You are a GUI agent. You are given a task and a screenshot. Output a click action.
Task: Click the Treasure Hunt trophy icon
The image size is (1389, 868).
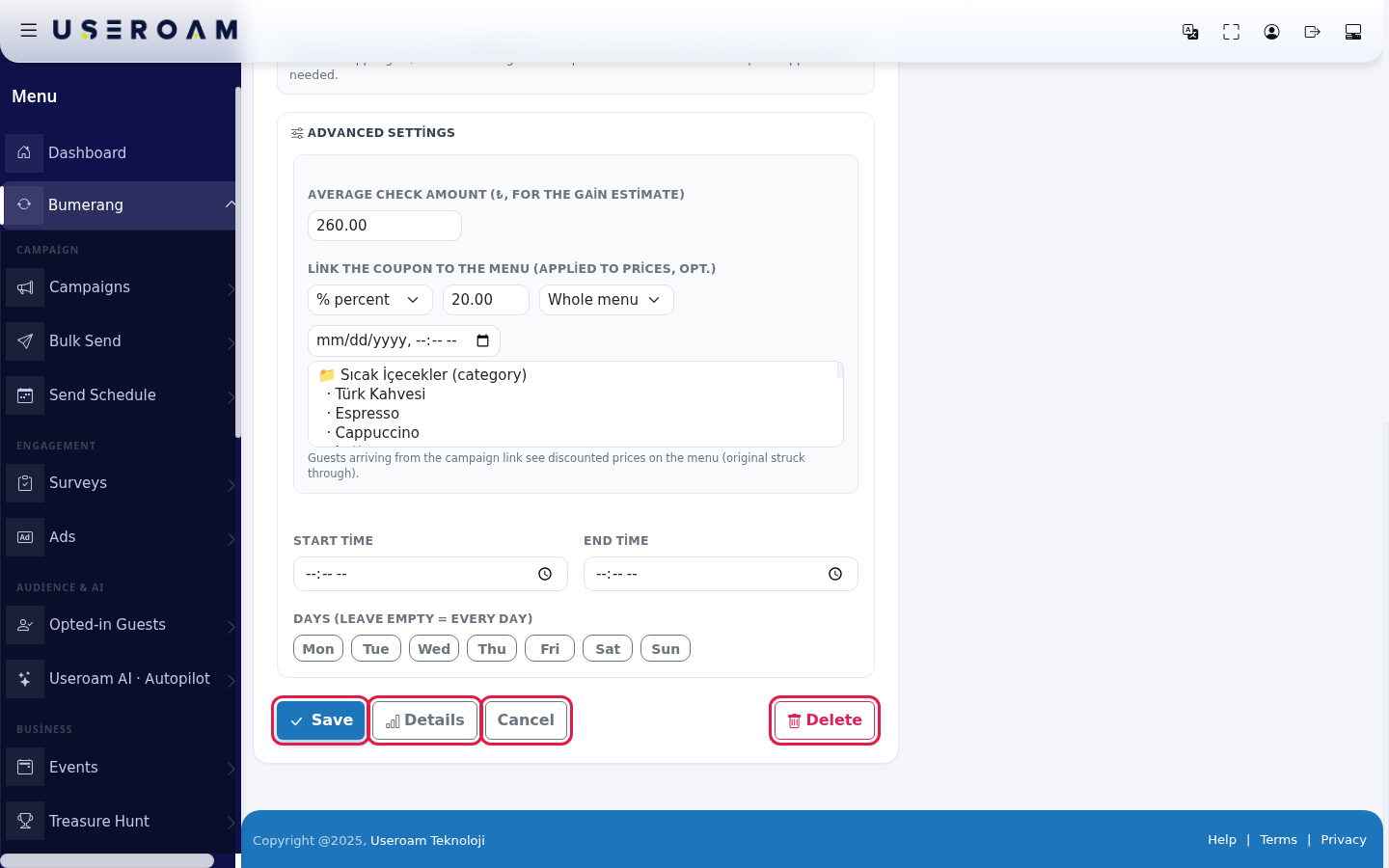click(x=25, y=822)
